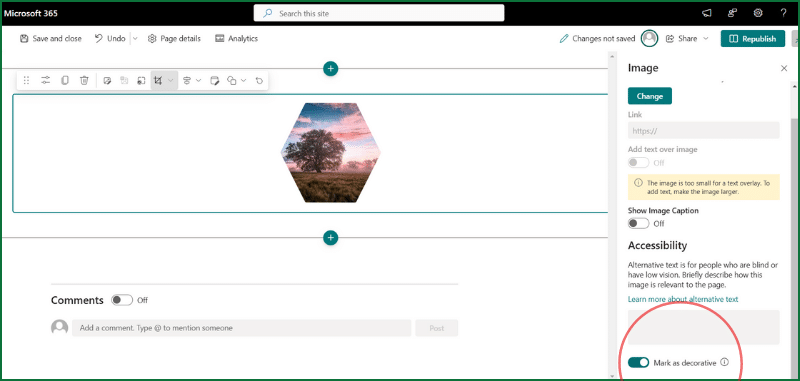The width and height of the screenshot is (800, 381).
Task: Add a section using plus button above image
Action: tap(331, 68)
